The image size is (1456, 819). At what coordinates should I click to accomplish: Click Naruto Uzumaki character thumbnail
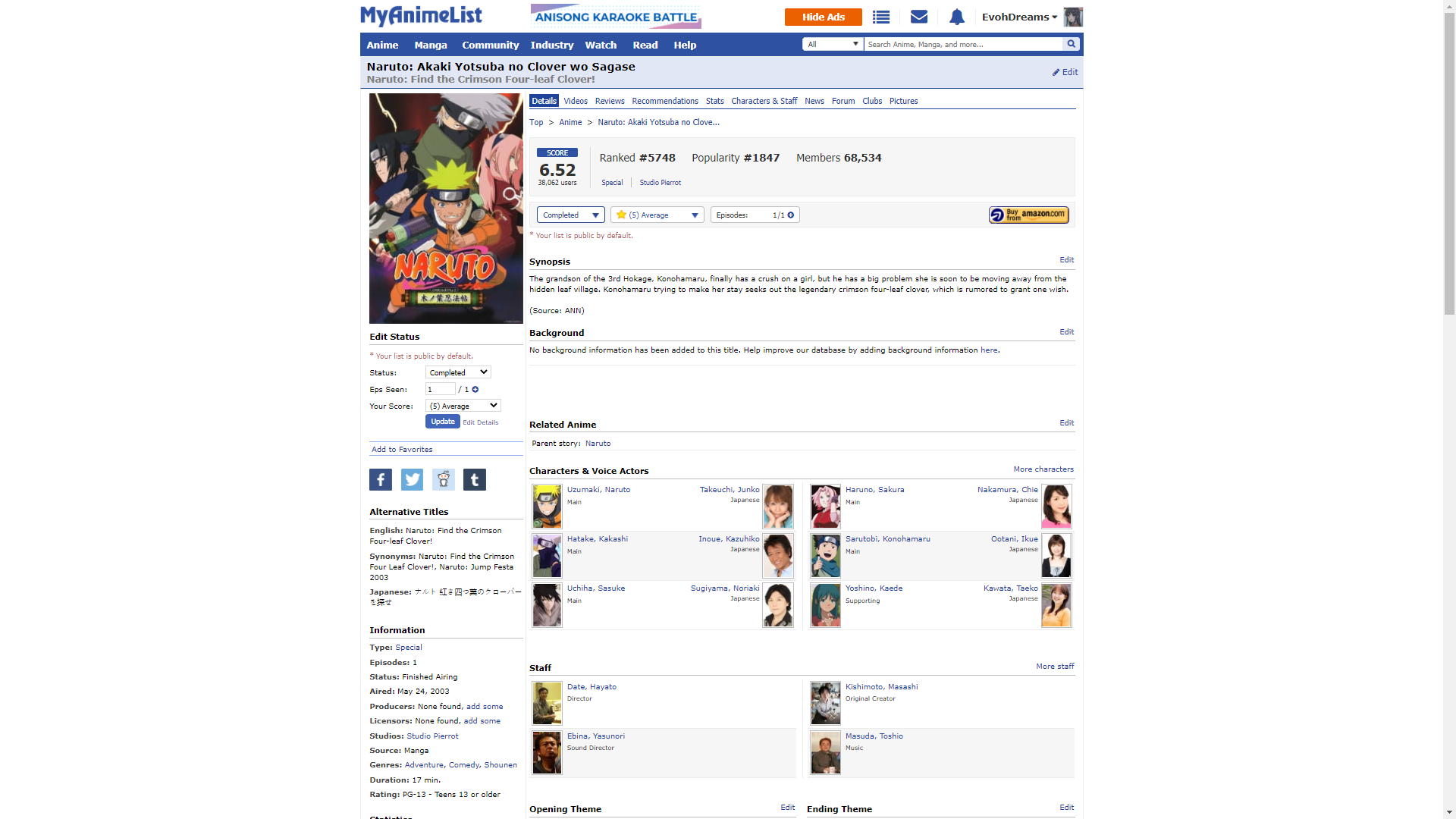547,507
